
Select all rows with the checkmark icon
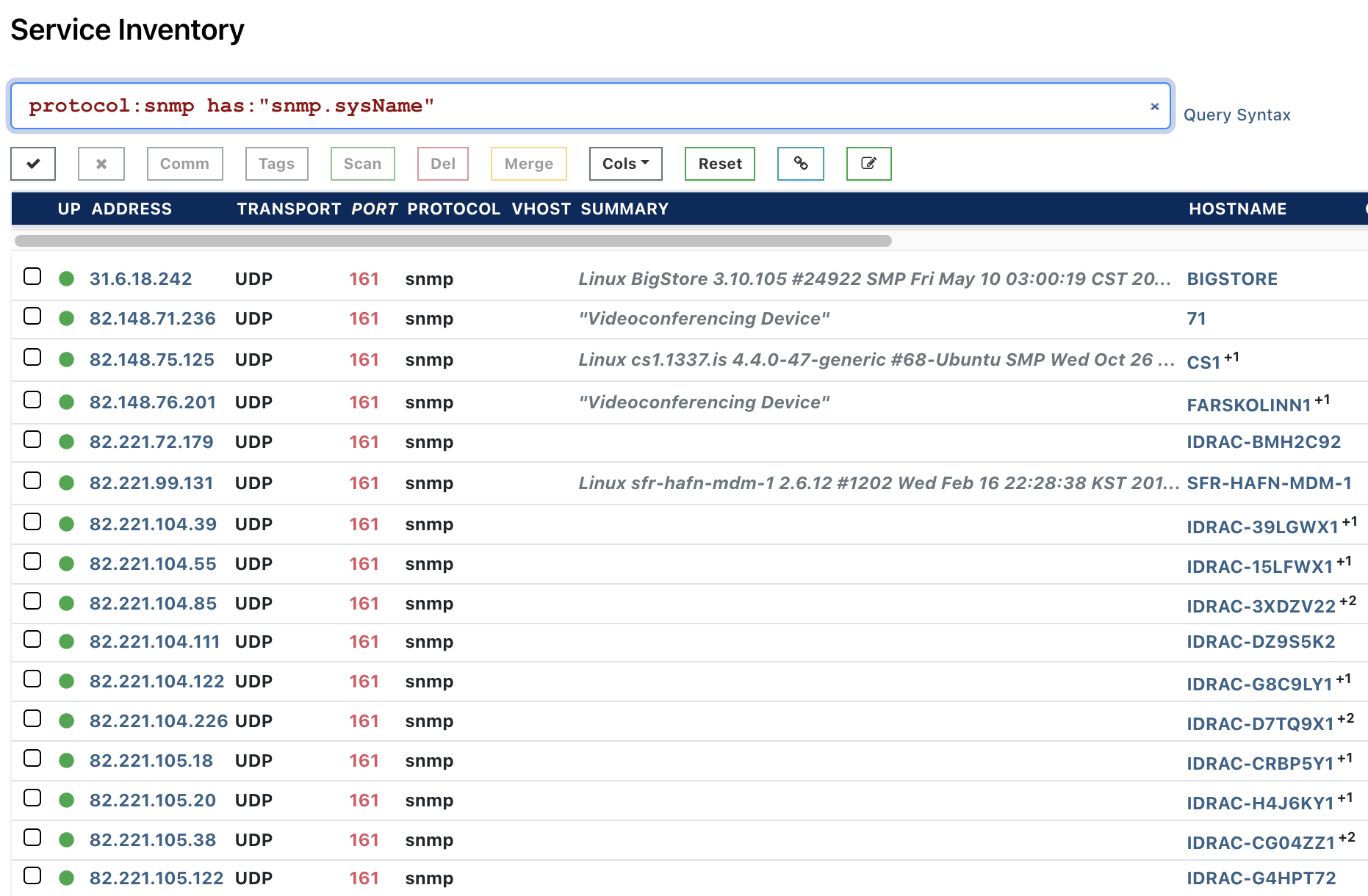pyautogui.click(x=32, y=164)
